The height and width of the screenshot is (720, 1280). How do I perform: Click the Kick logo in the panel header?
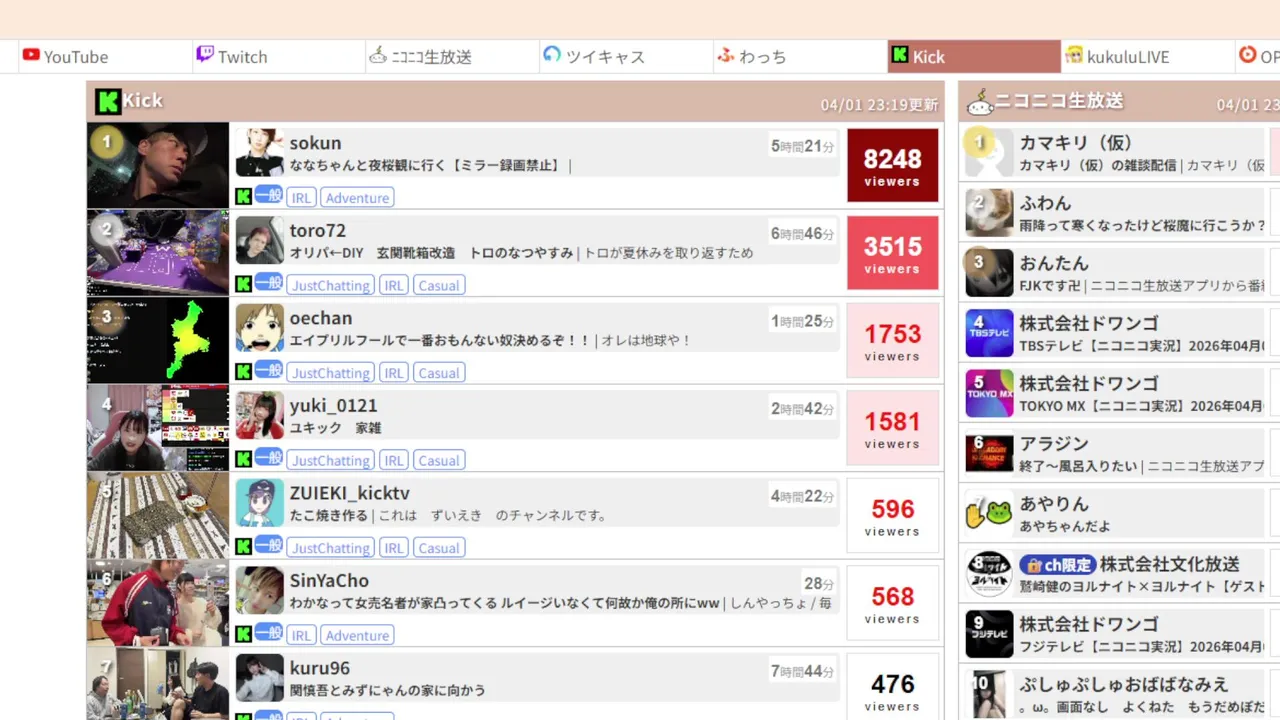click(x=107, y=101)
